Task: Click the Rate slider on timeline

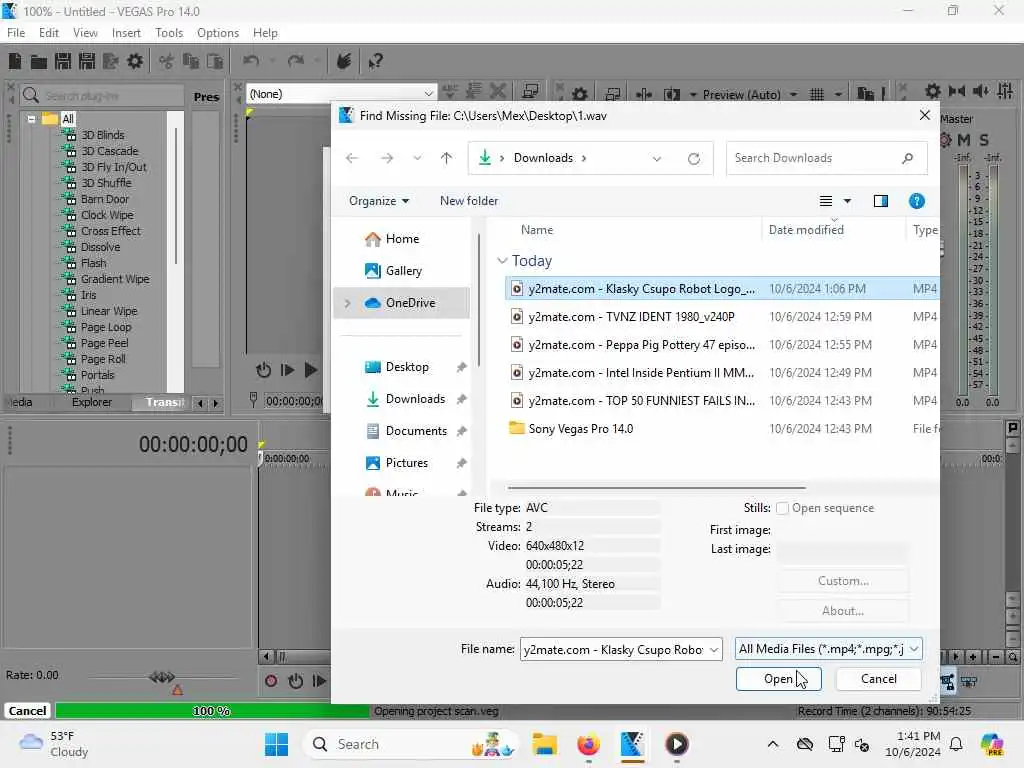Action: pyautogui.click(x=162, y=677)
